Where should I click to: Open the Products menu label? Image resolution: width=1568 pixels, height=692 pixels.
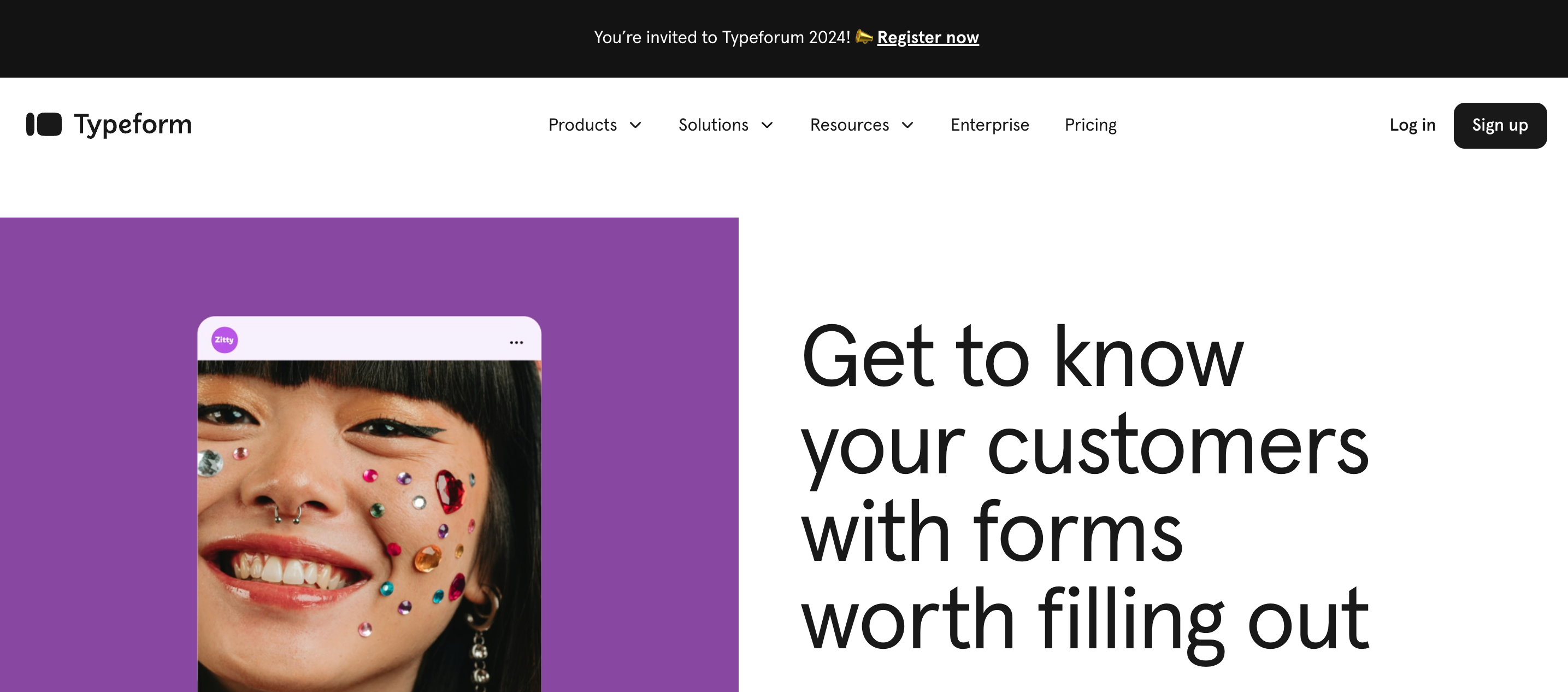point(582,125)
